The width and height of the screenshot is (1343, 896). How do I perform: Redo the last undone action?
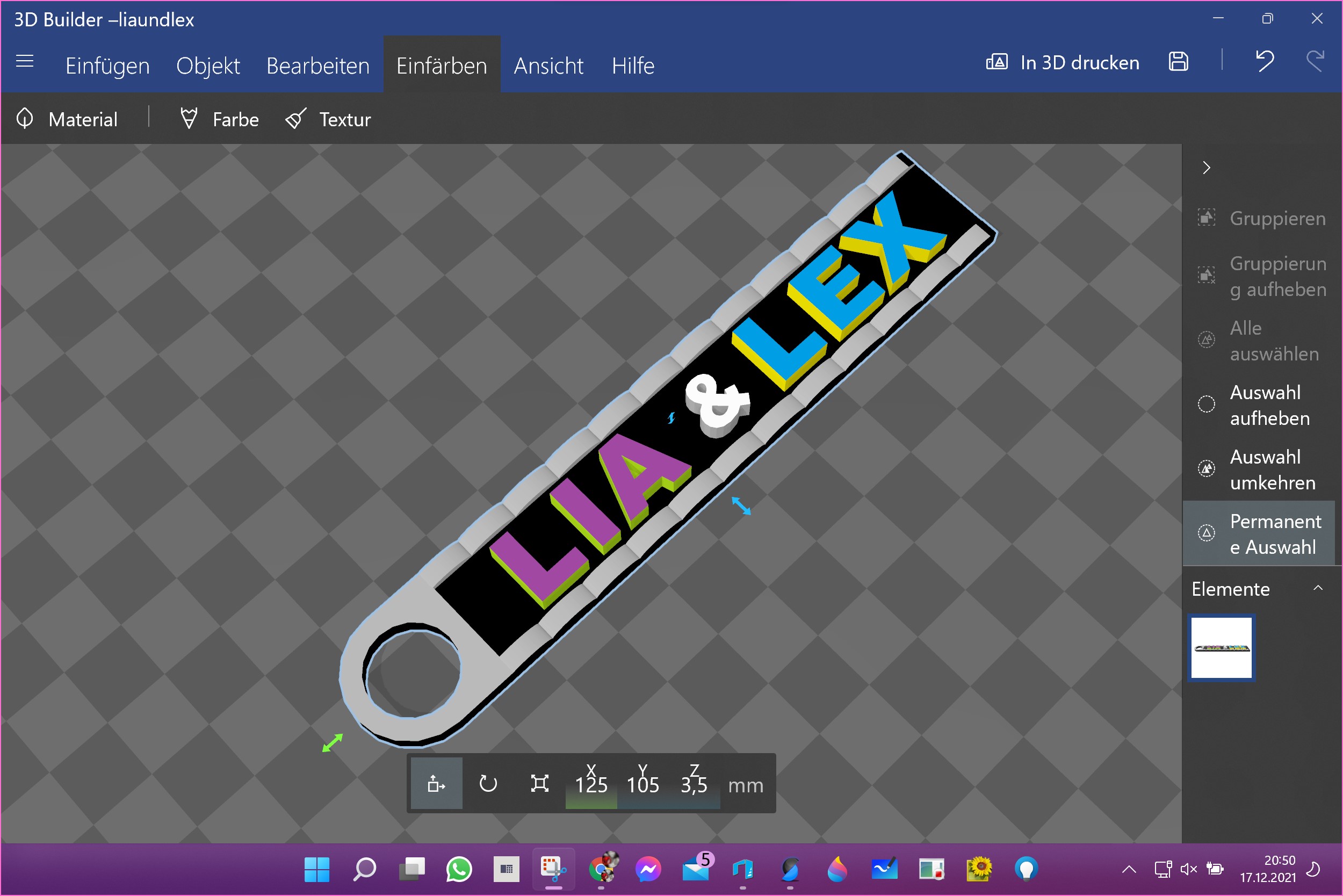click(x=1315, y=61)
